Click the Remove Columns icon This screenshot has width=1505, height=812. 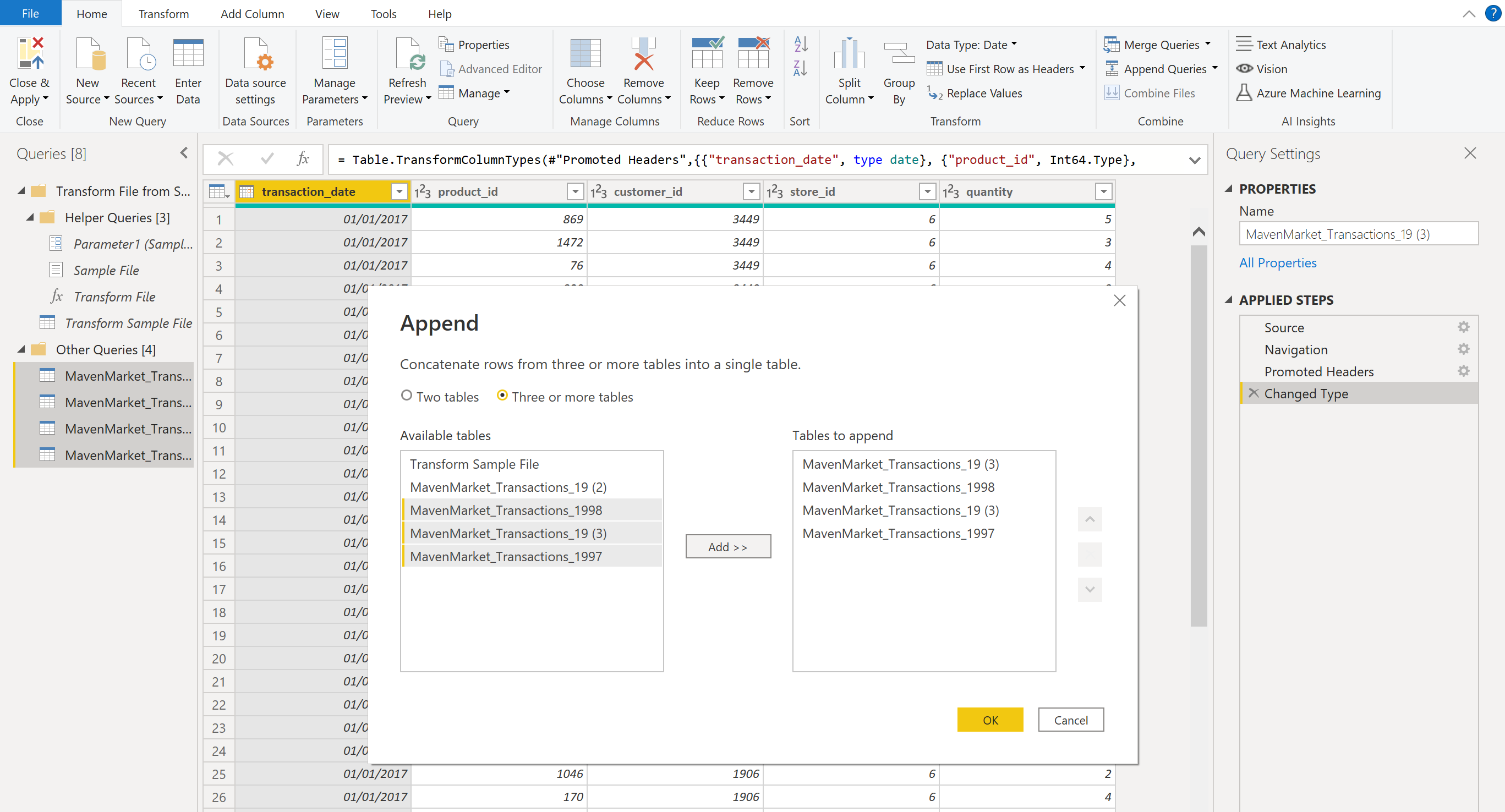643,54
